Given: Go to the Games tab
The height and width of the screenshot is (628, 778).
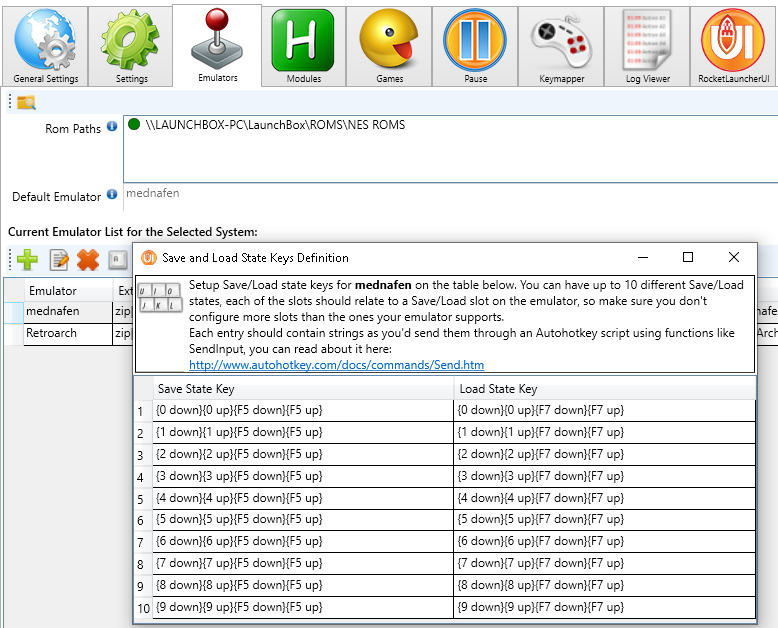Looking at the screenshot, I should (389, 47).
